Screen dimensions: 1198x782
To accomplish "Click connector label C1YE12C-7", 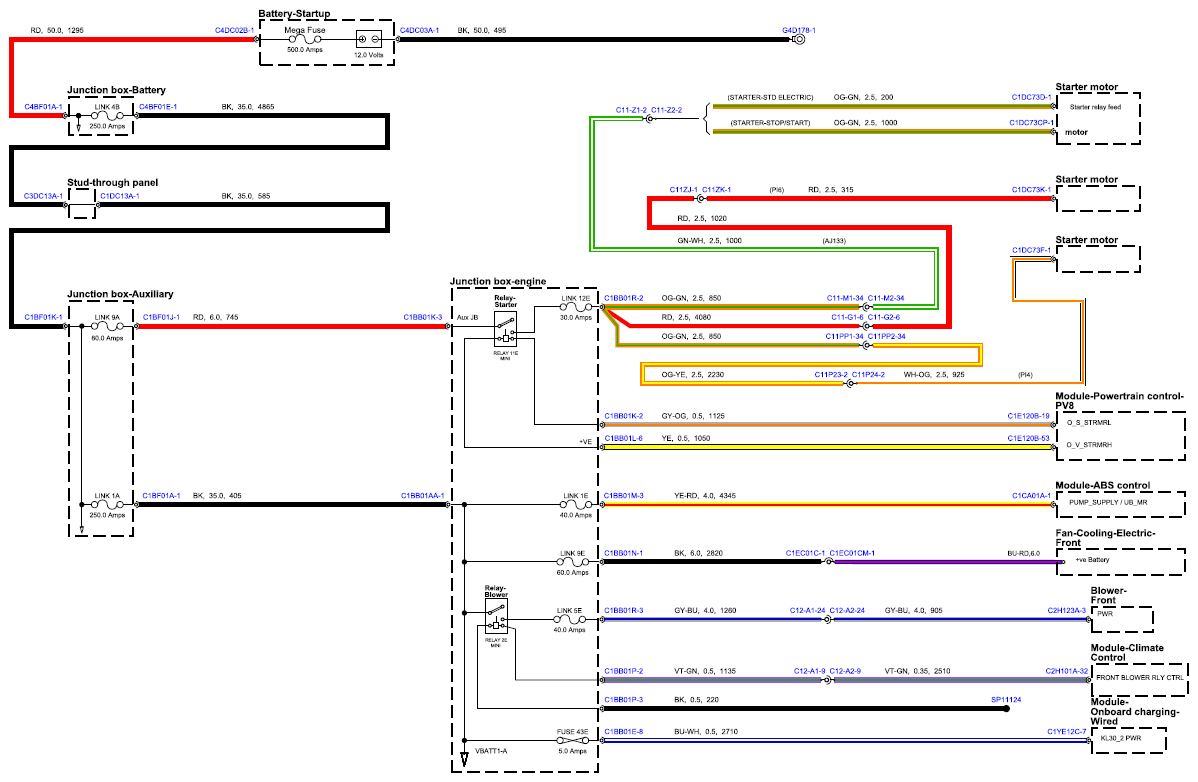I will pyautogui.click(x=1067, y=732).
